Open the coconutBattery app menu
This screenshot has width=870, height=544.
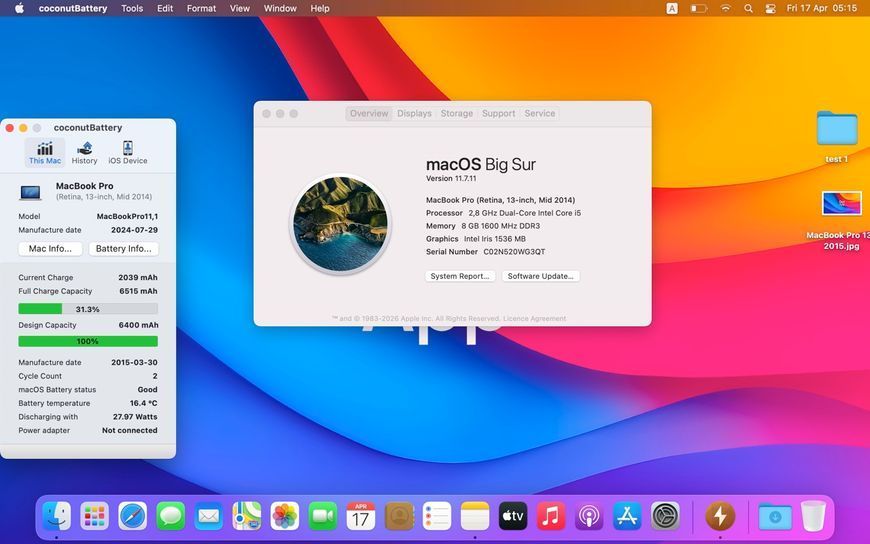pos(73,8)
